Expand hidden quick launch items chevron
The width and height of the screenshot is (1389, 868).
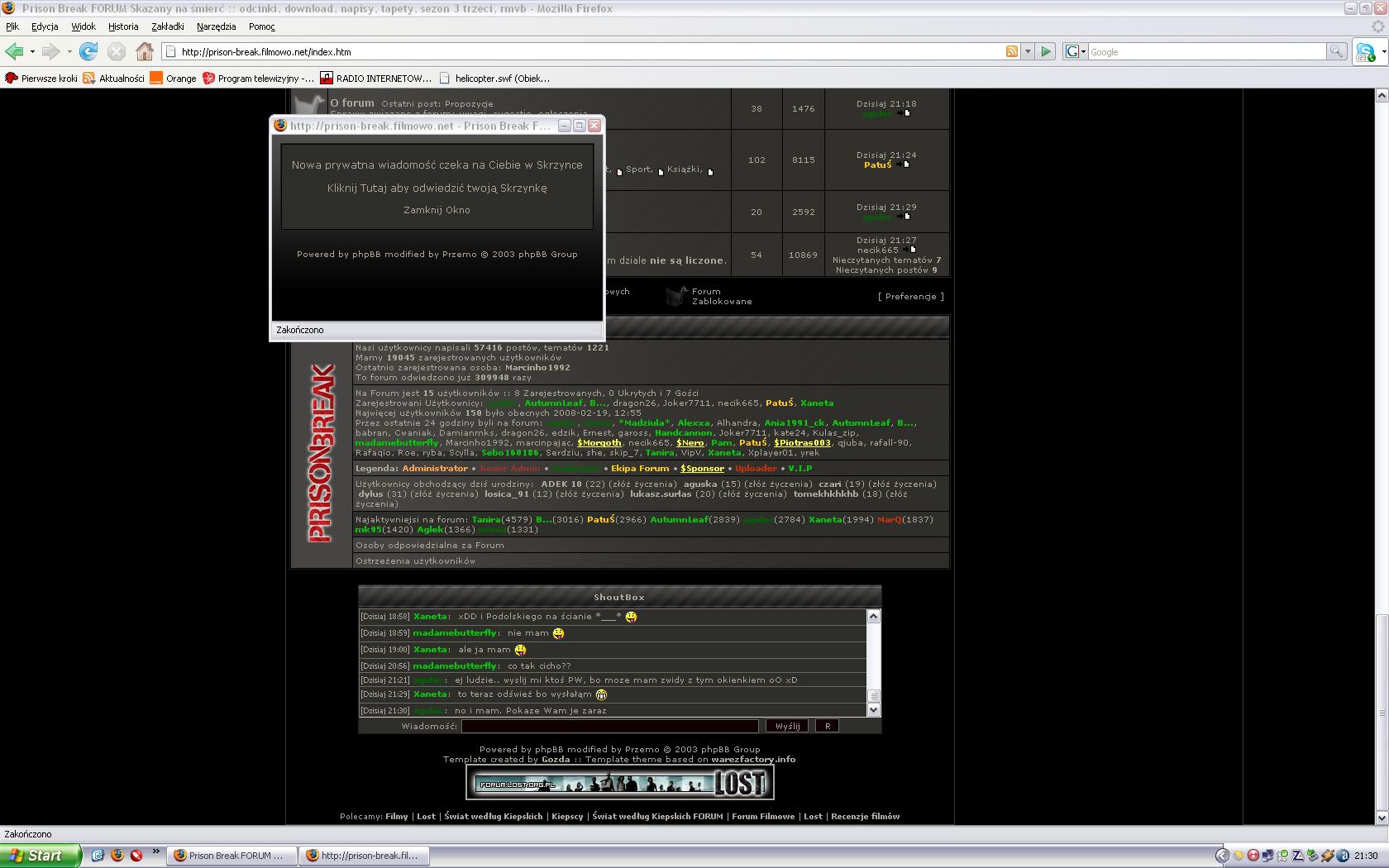[x=155, y=851]
